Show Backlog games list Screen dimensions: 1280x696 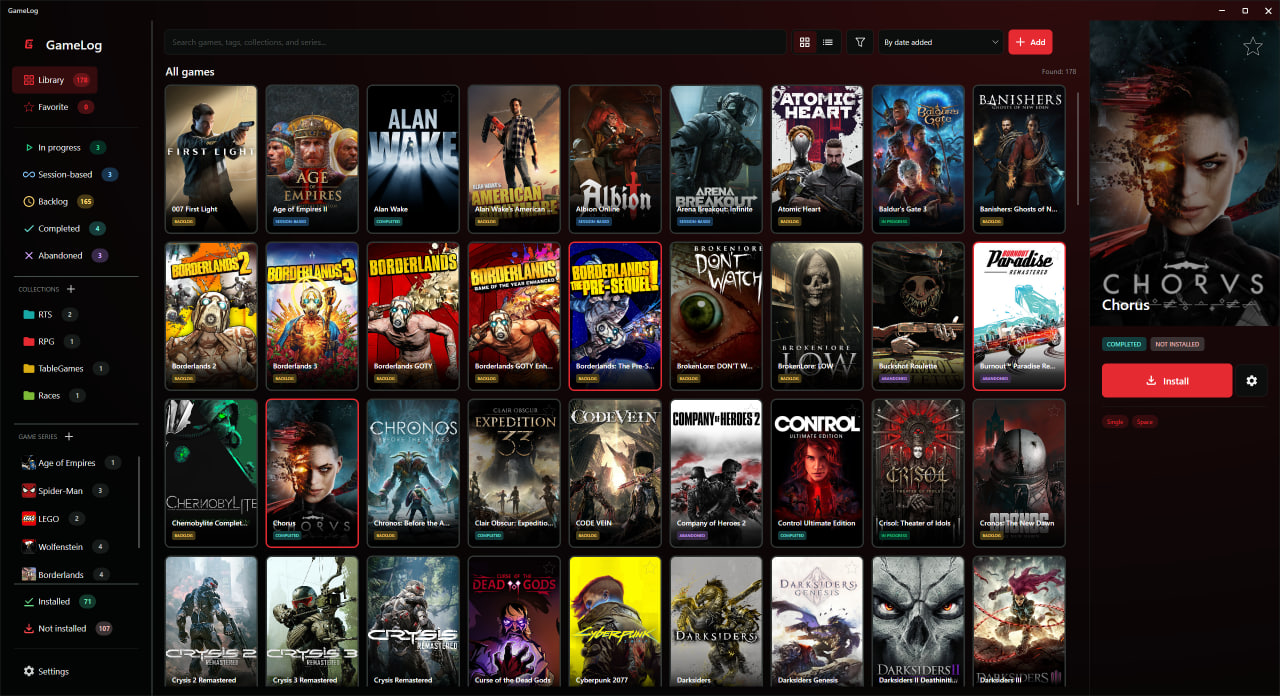coord(58,201)
